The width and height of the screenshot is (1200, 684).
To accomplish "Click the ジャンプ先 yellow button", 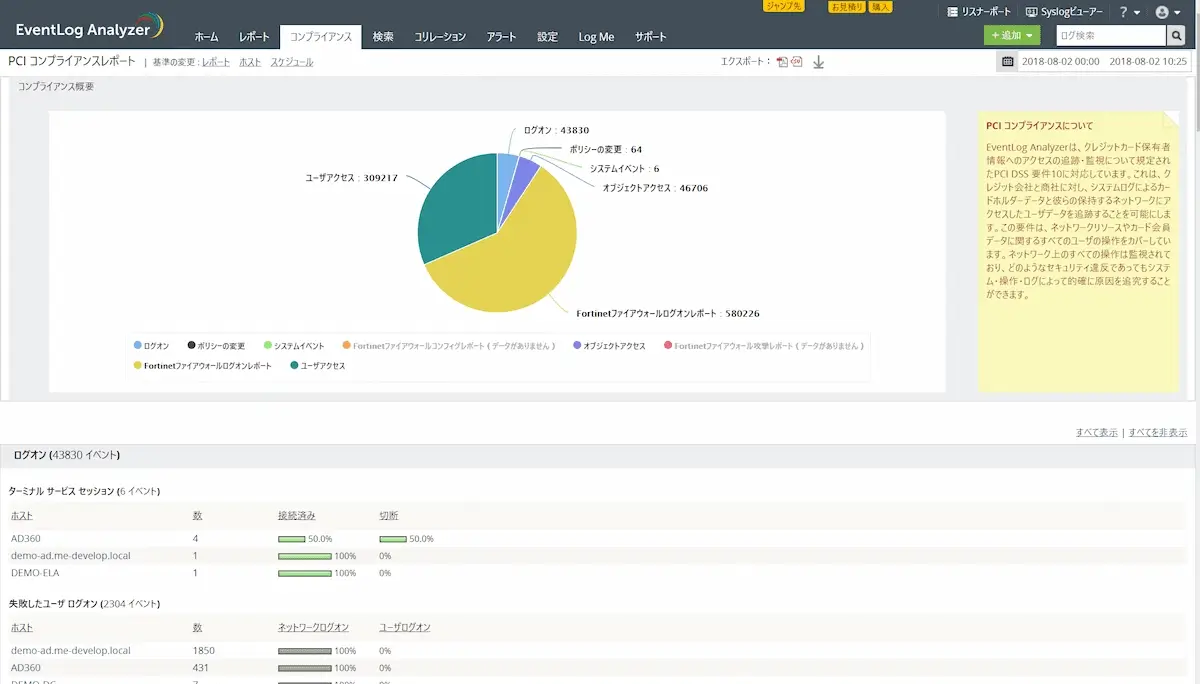I will point(783,6).
